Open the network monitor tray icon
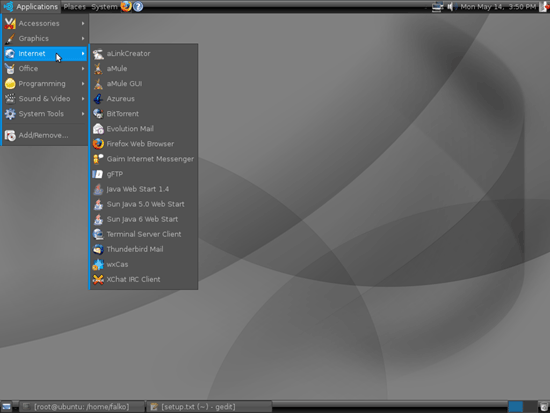Image resolution: width=550 pixels, height=413 pixels. click(x=437, y=6)
